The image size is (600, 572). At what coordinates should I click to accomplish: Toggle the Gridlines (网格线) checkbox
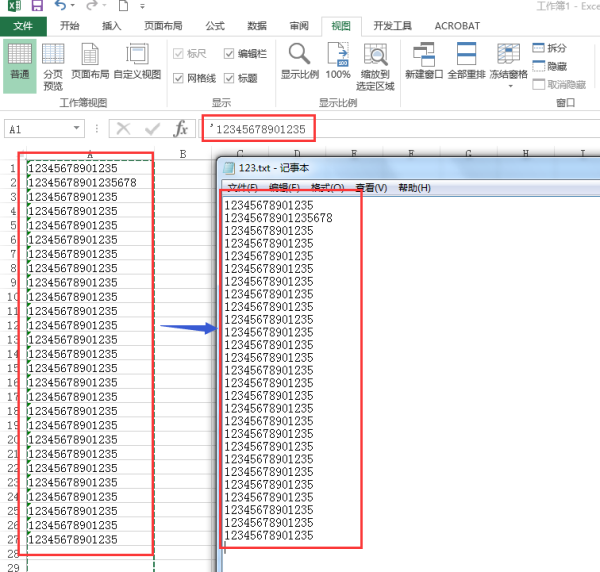tap(180, 78)
